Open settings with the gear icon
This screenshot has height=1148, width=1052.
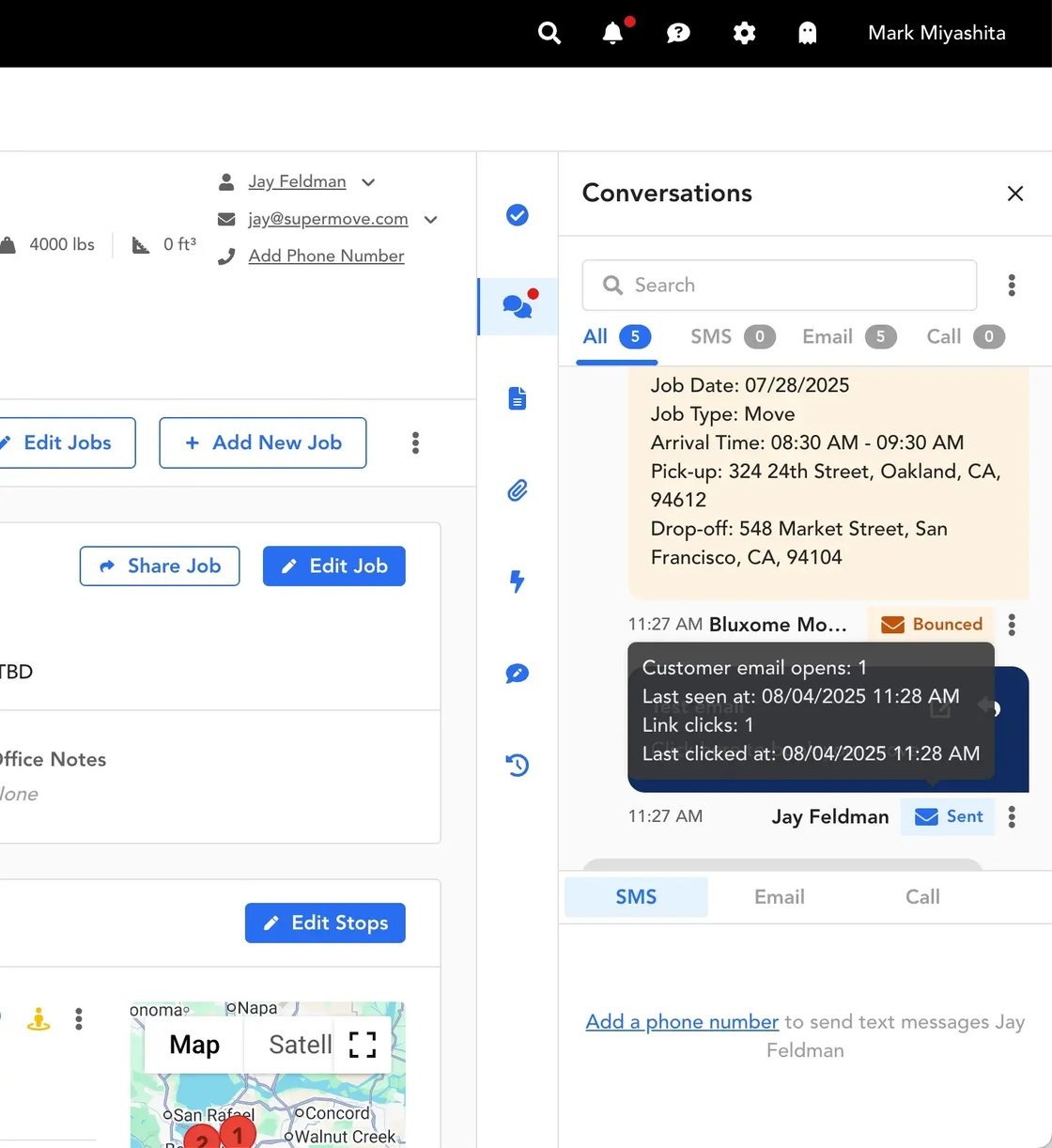point(744,33)
